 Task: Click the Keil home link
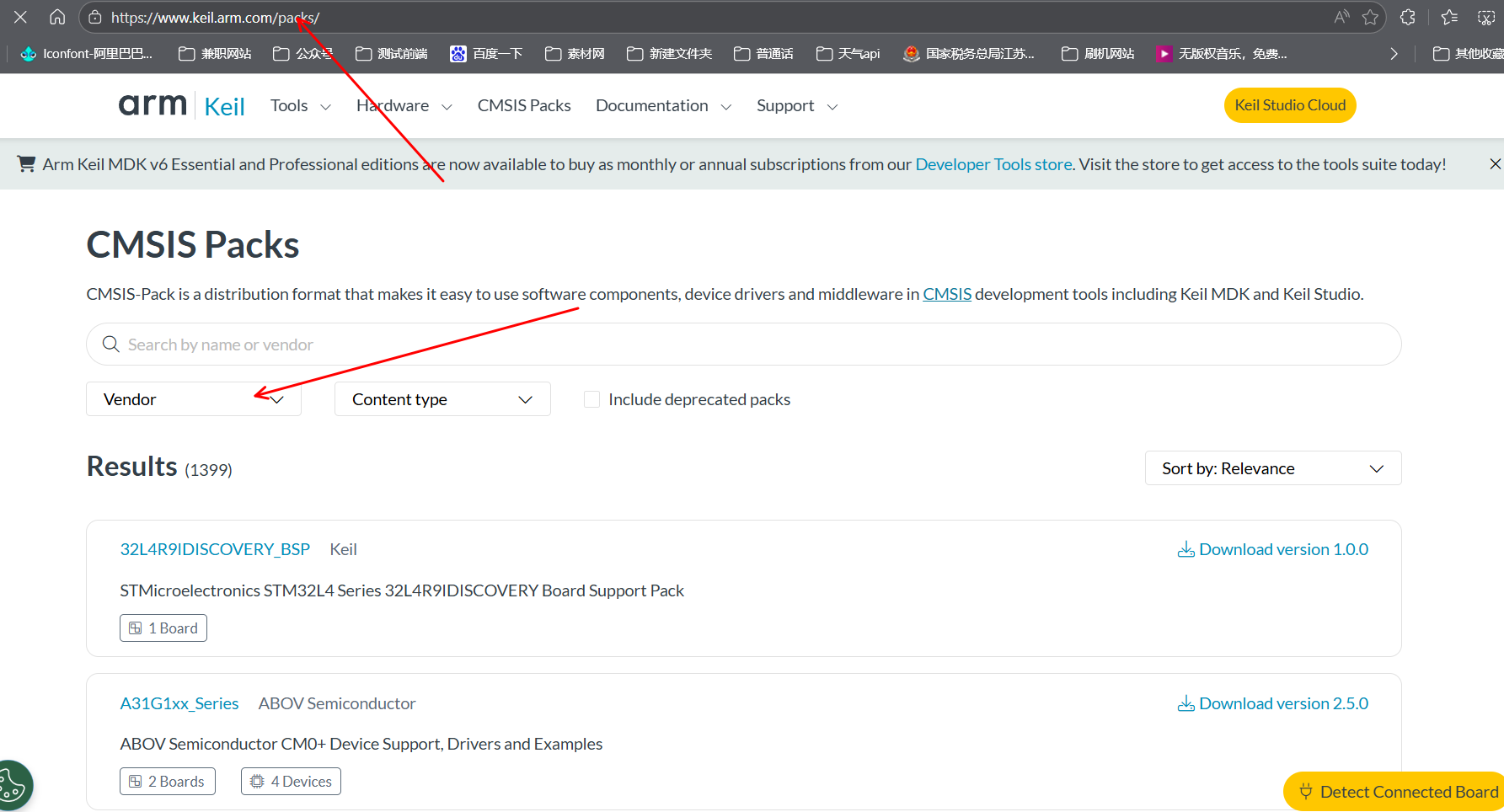[224, 106]
